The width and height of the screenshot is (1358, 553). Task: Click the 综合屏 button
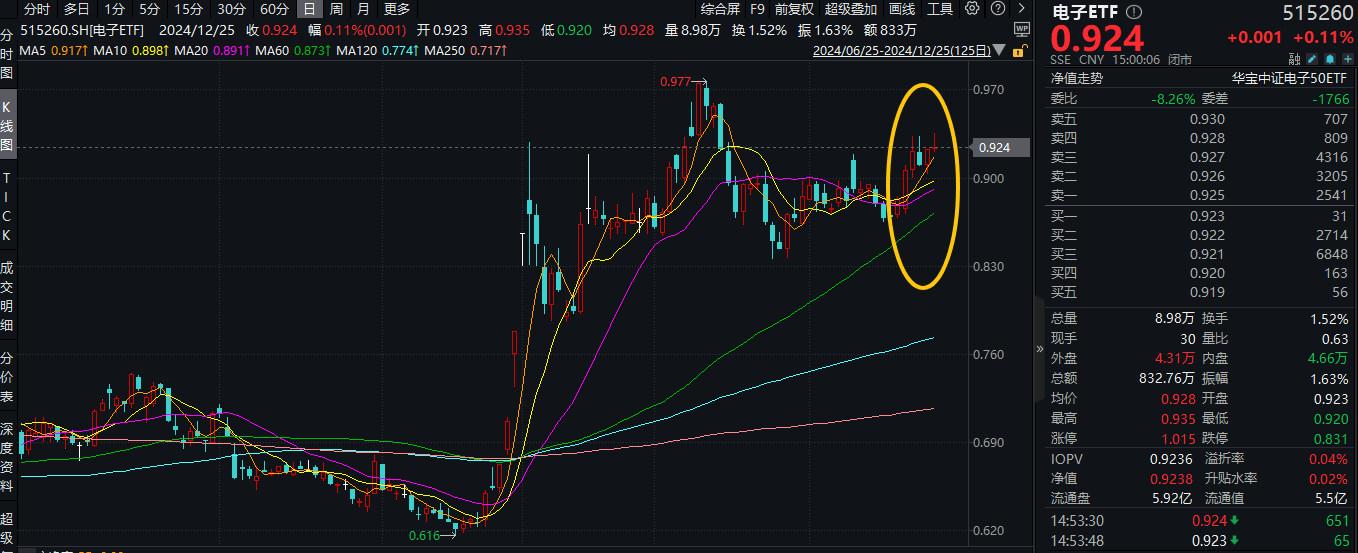pos(720,9)
